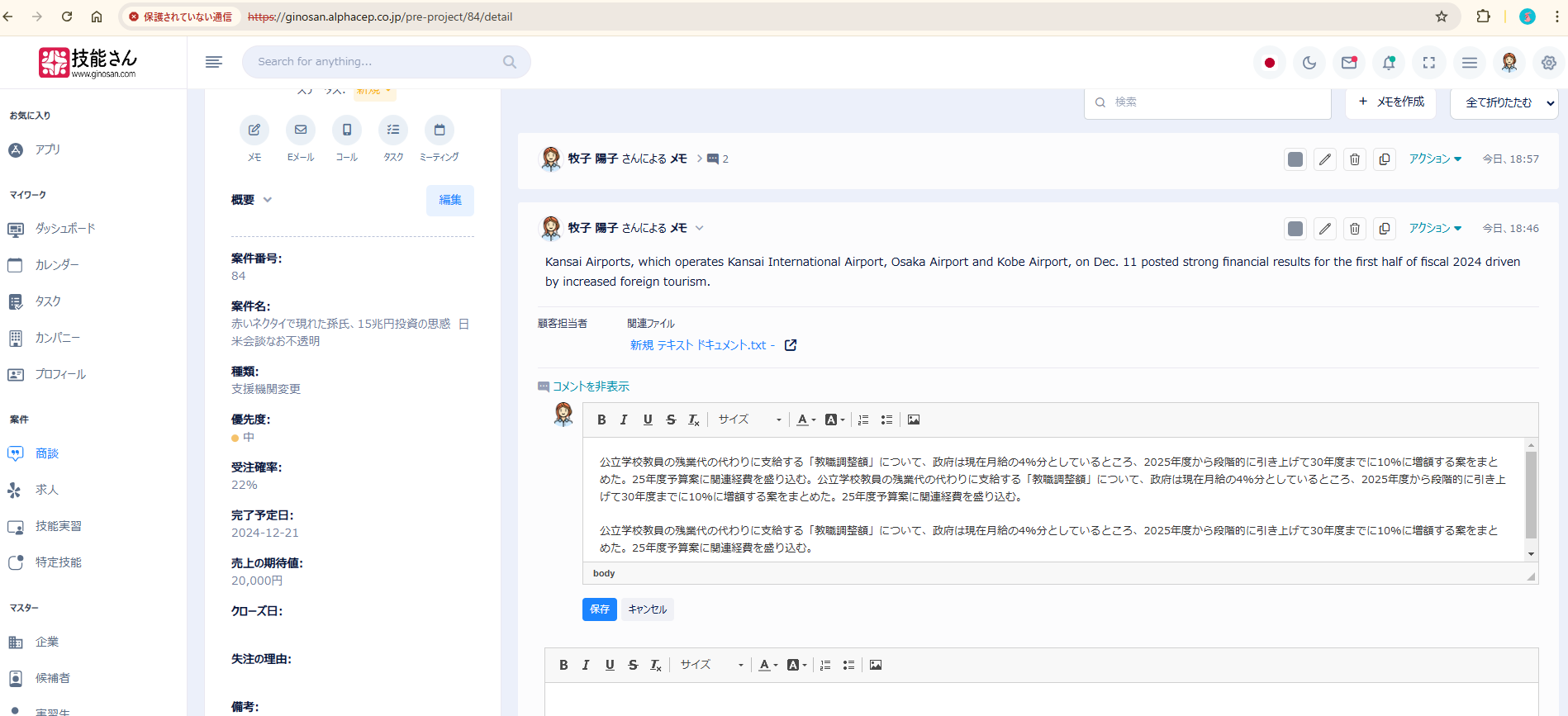Click the Meeting calendar icon

tap(440, 130)
